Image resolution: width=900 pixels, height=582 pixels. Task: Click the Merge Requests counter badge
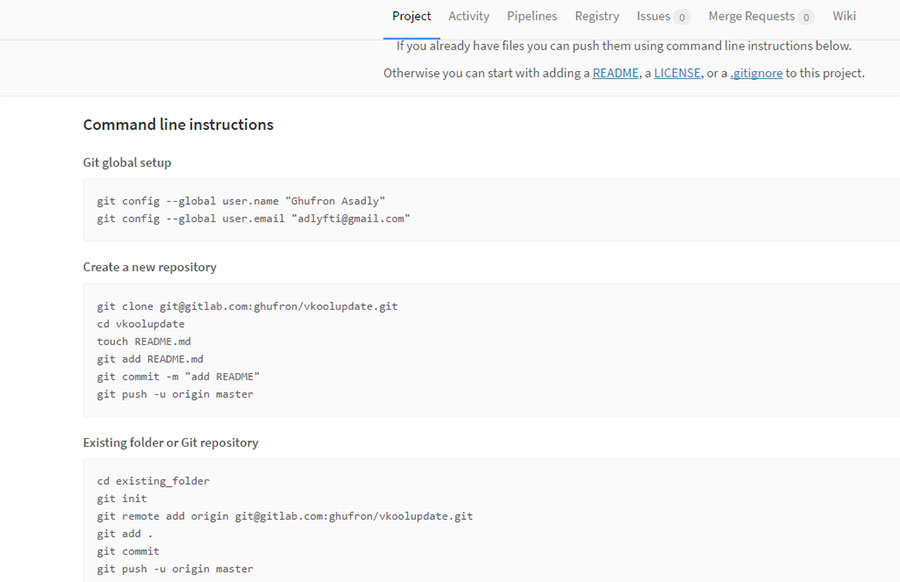tap(806, 16)
